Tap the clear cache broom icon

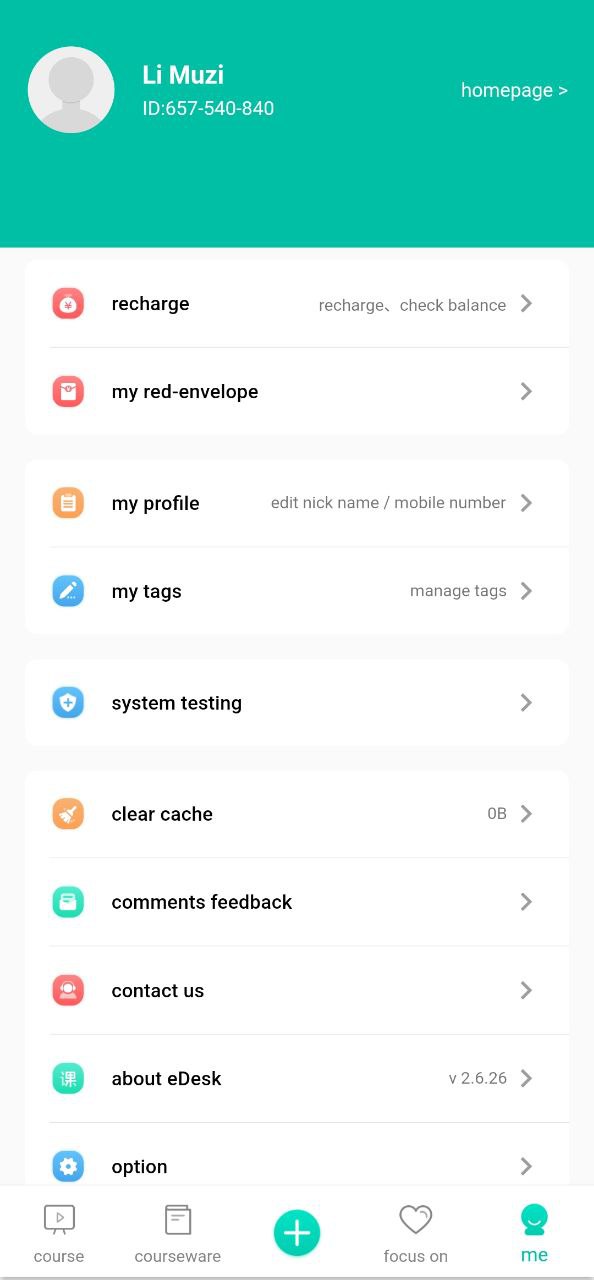[x=68, y=814]
